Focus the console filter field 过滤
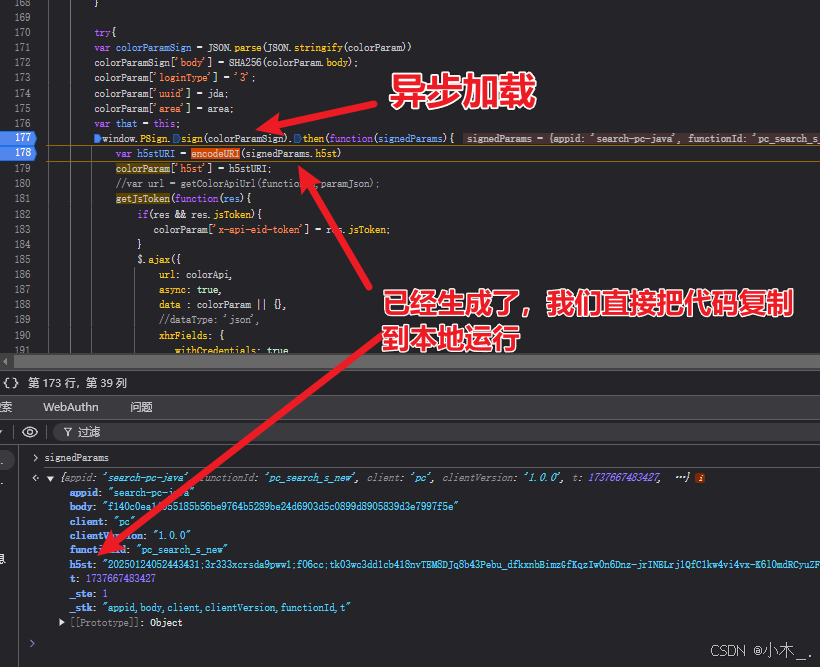The image size is (820, 667). [x=439, y=432]
